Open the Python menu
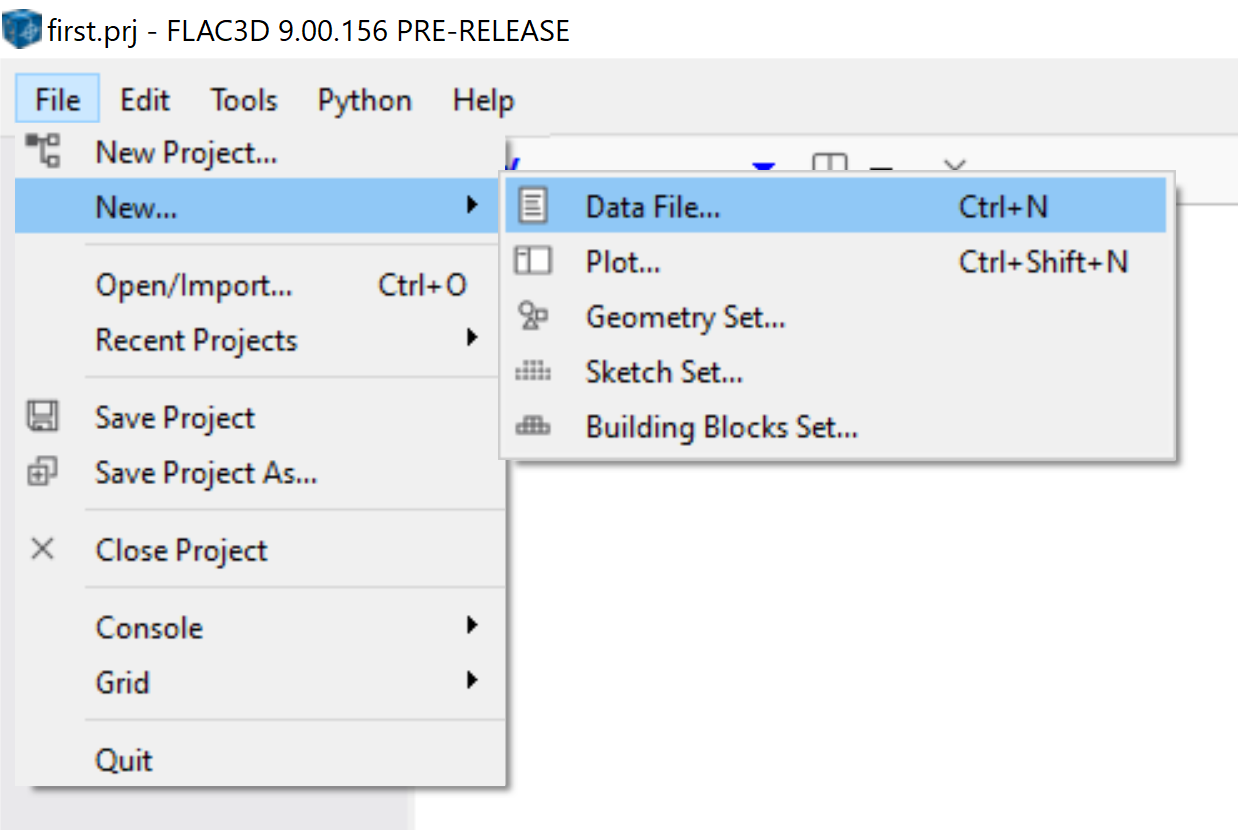This screenshot has height=830, width=1238. coord(364,100)
